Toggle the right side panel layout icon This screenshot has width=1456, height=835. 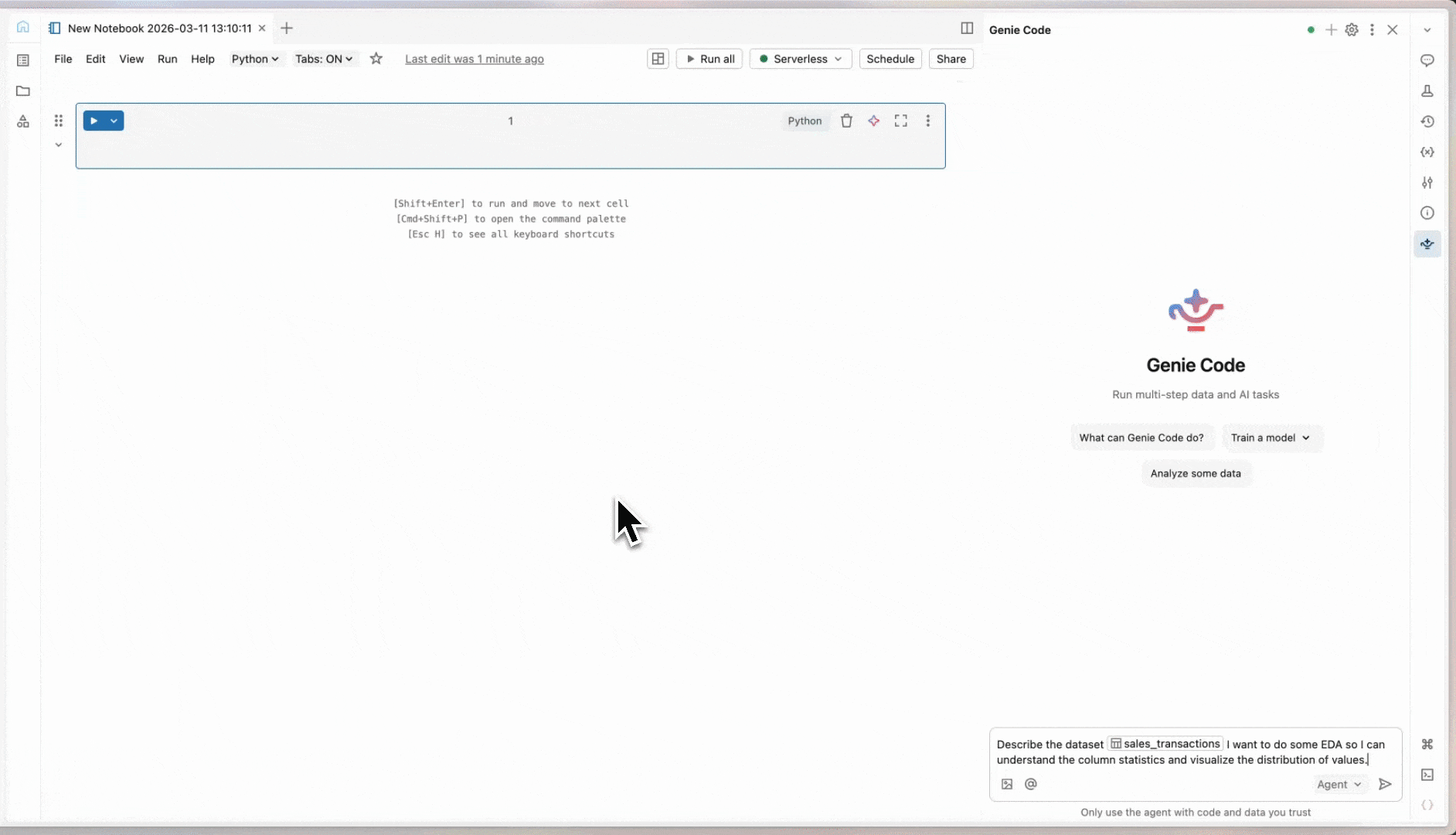point(967,28)
